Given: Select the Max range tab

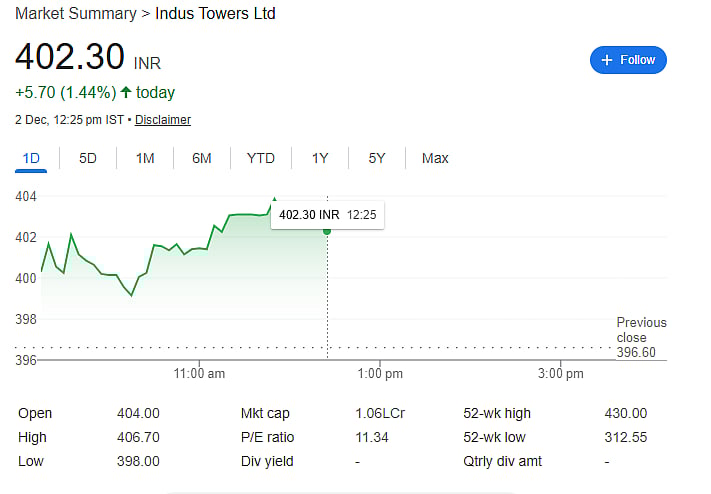Looking at the screenshot, I should coord(435,158).
